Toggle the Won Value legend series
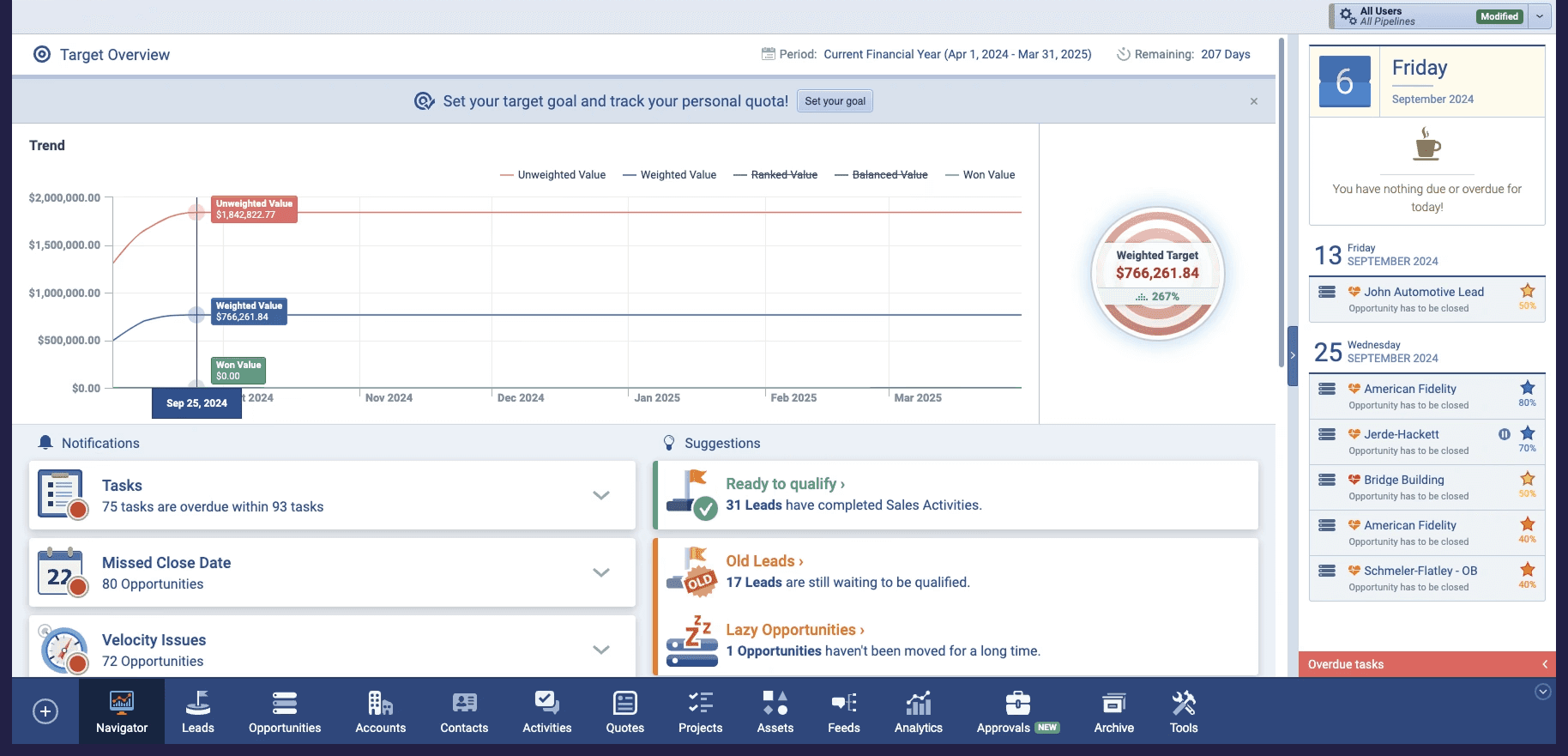 click(980, 174)
